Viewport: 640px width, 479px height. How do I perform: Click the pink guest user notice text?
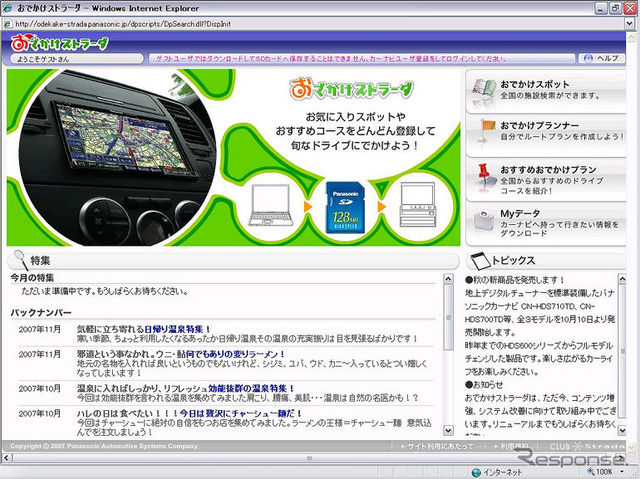pyautogui.click(x=331, y=58)
